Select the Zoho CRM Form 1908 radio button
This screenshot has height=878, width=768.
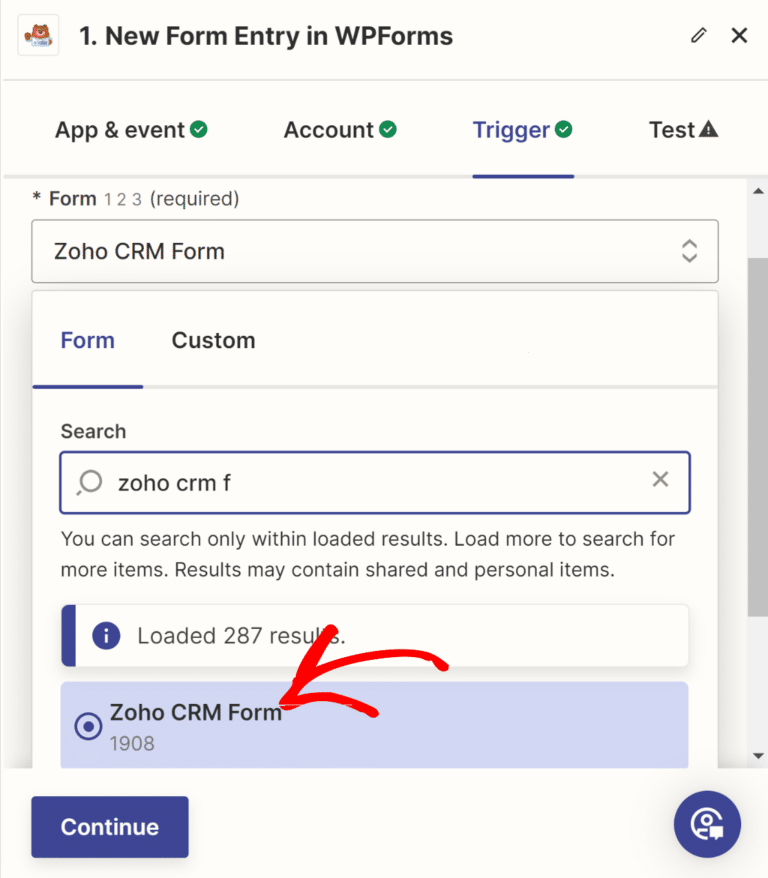point(88,726)
